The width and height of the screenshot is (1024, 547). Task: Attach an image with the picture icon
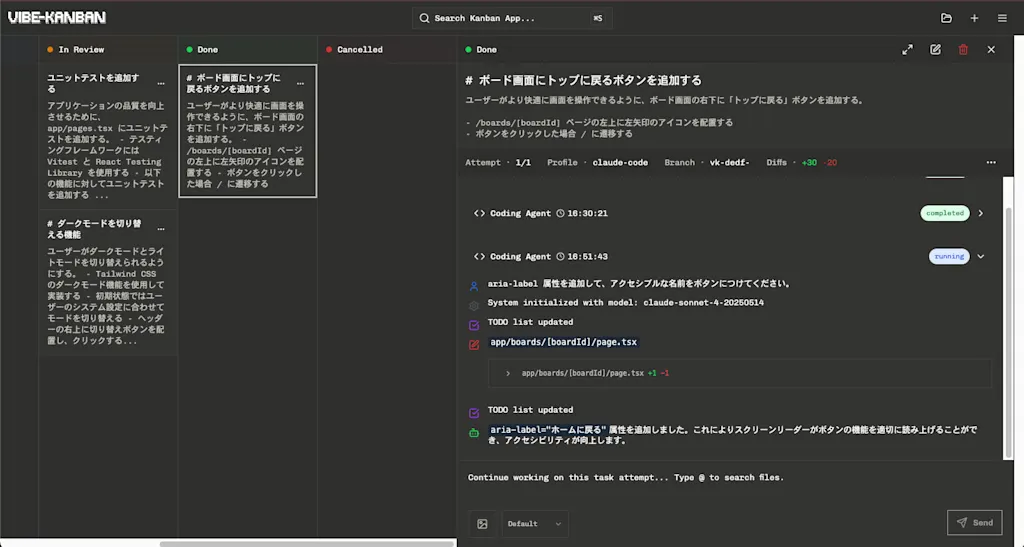(483, 524)
